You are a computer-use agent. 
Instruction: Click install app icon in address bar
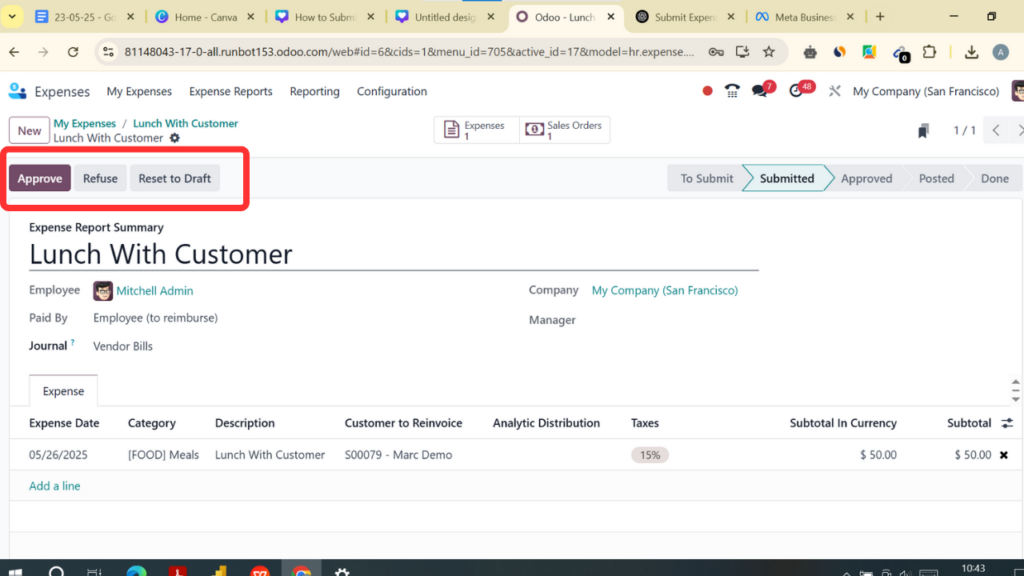coord(742,52)
